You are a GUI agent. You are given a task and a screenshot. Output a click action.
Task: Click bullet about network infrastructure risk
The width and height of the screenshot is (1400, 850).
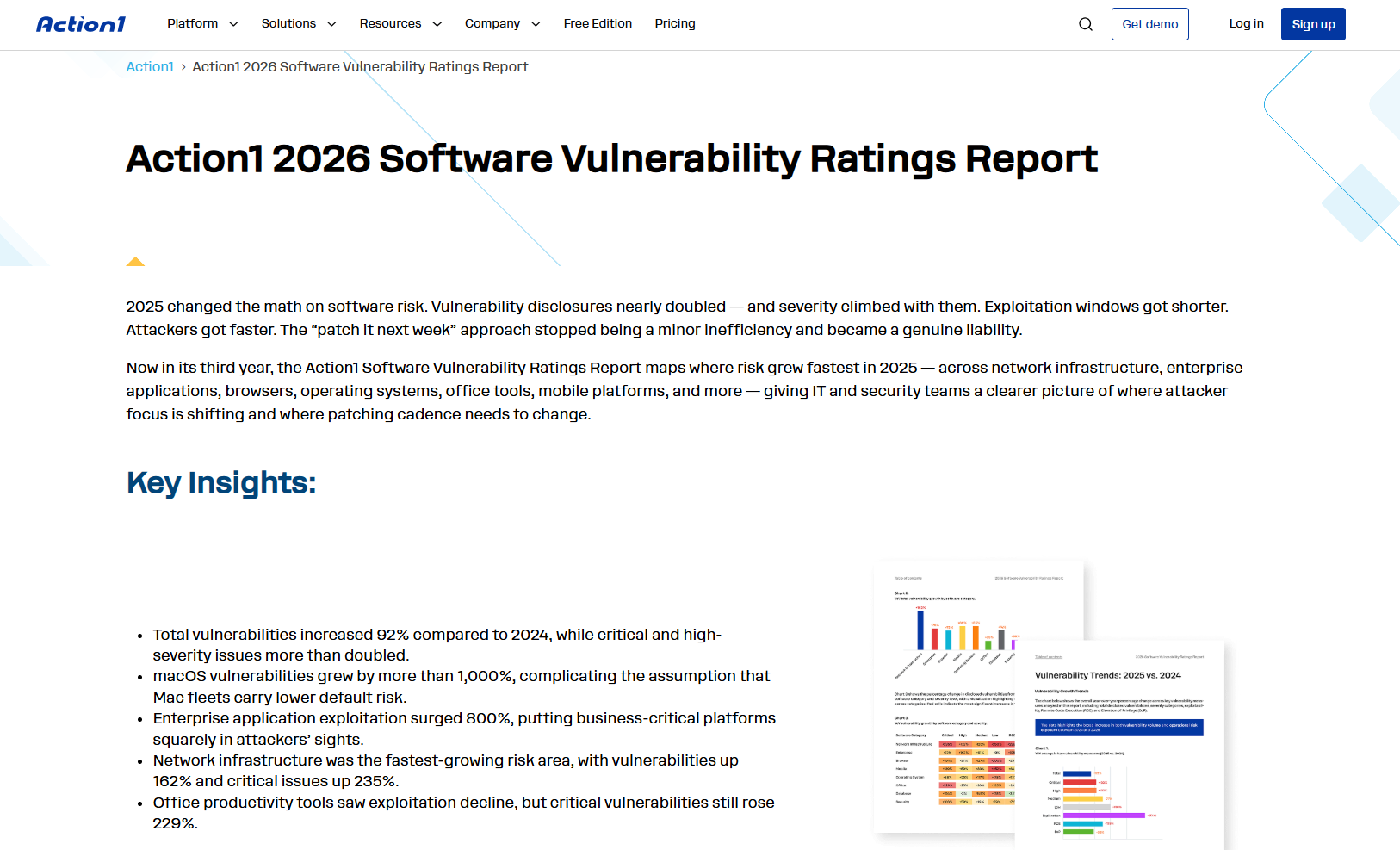(446, 771)
